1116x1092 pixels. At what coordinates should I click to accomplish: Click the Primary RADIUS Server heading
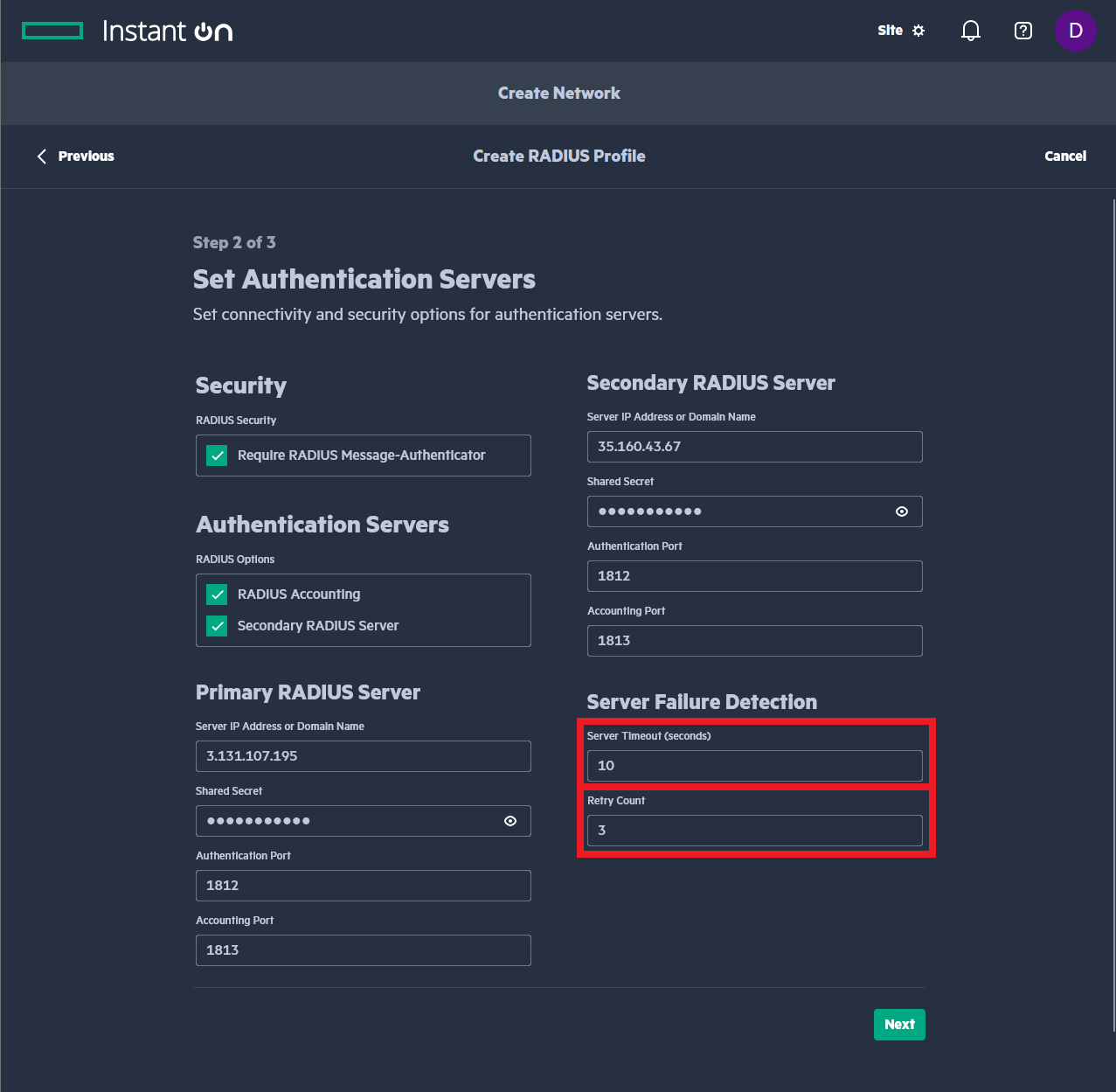(x=308, y=692)
